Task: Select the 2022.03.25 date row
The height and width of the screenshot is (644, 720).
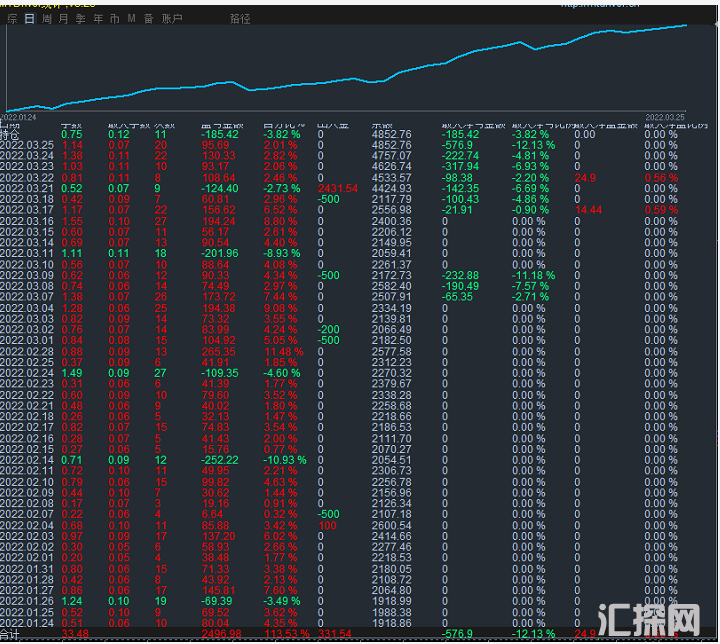Action: pos(27,145)
